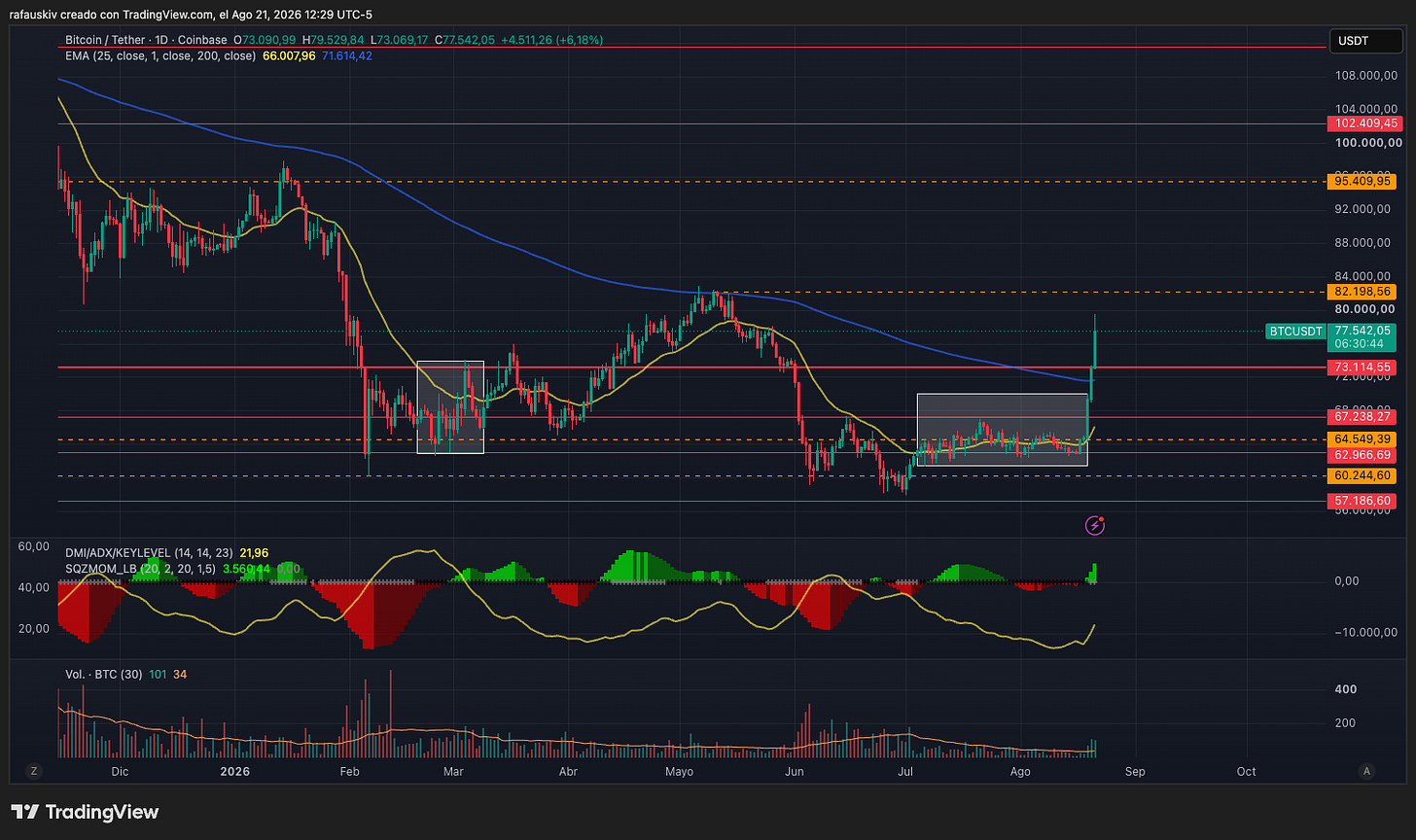Click the purple lightning news event icon
Viewport: 1416px width, 840px height.
(x=1095, y=526)
